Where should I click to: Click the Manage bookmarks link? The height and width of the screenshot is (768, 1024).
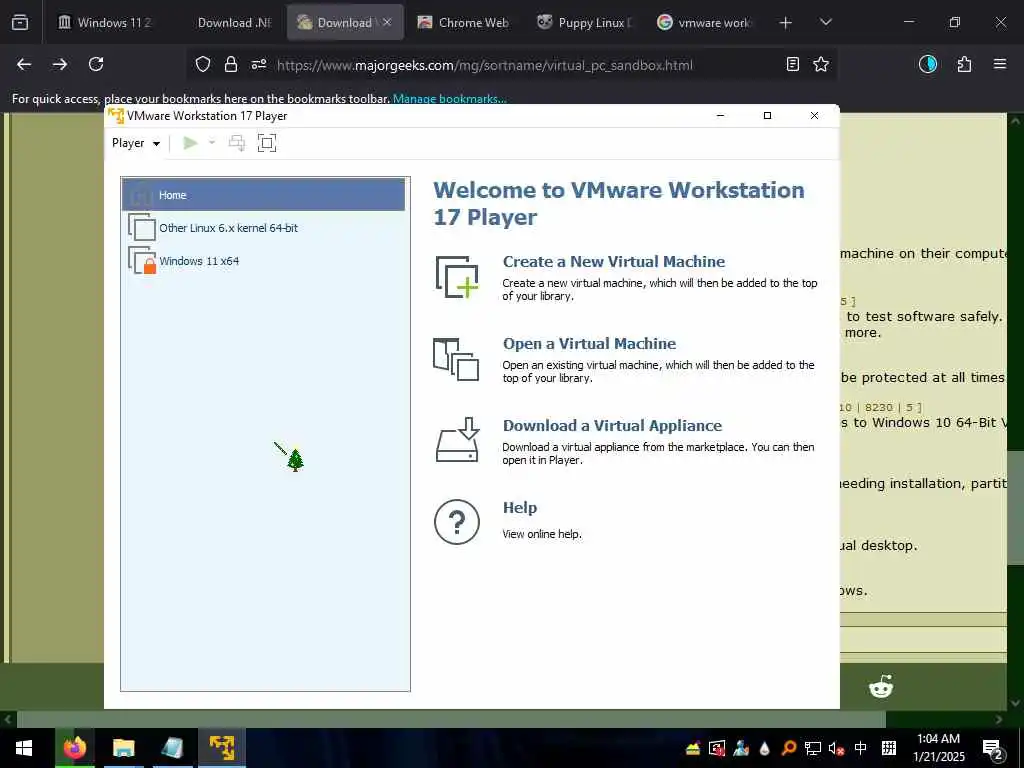point(449,99)
